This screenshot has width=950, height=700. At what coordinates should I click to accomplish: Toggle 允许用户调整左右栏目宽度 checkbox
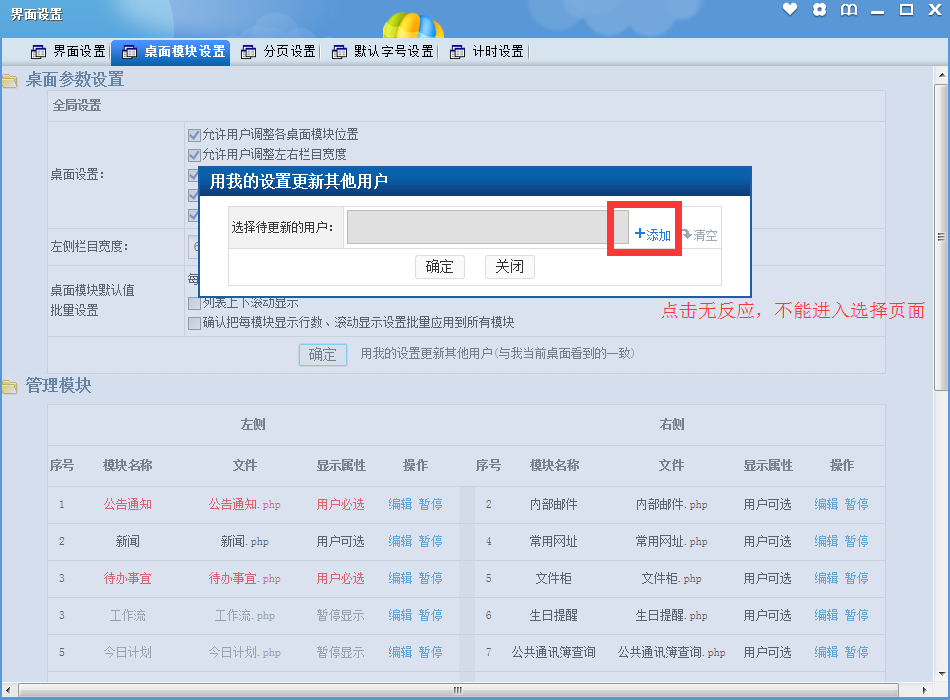[x=194, y=155]
